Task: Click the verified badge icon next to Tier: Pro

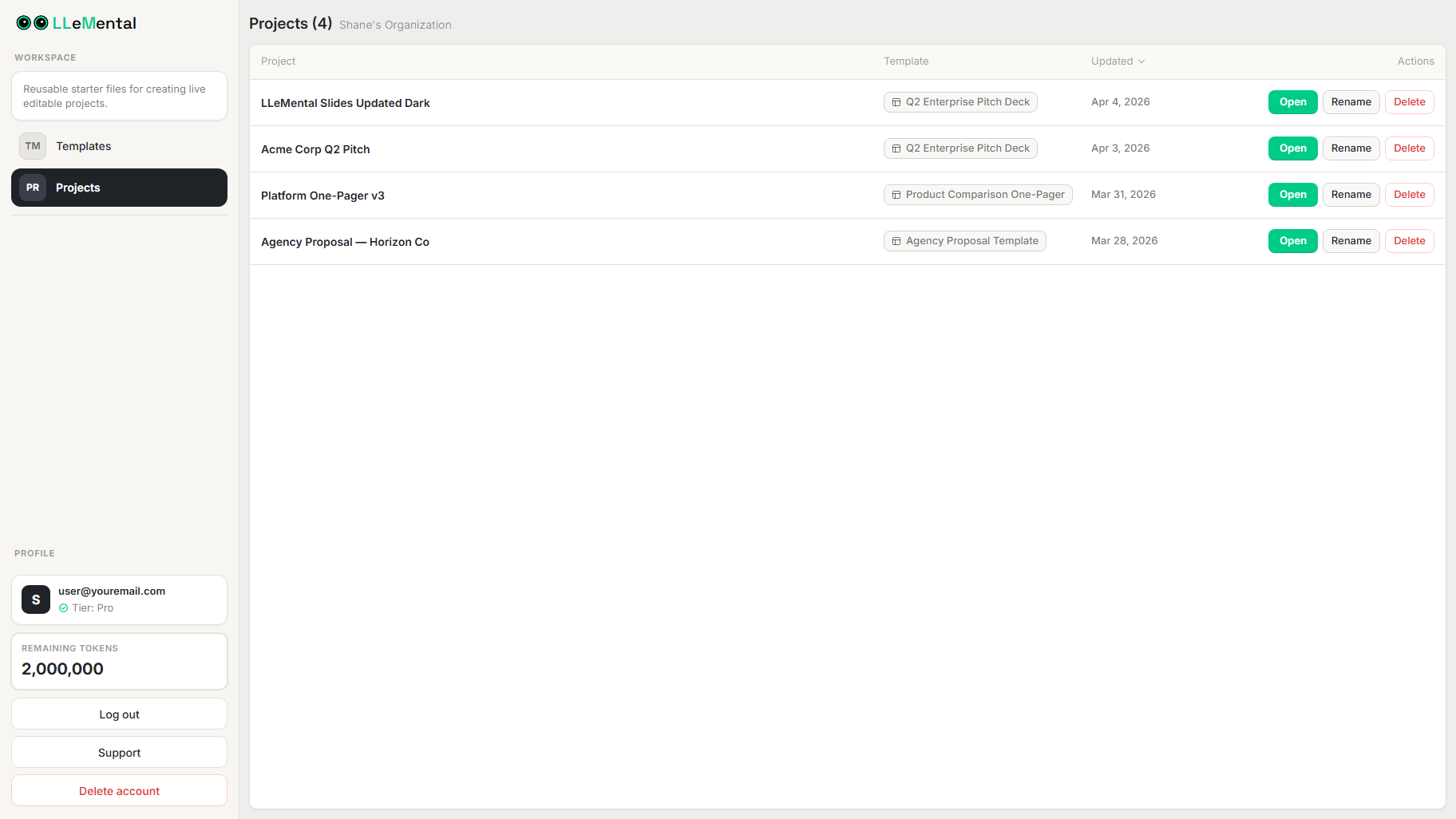Action: (x=64, y=607)
